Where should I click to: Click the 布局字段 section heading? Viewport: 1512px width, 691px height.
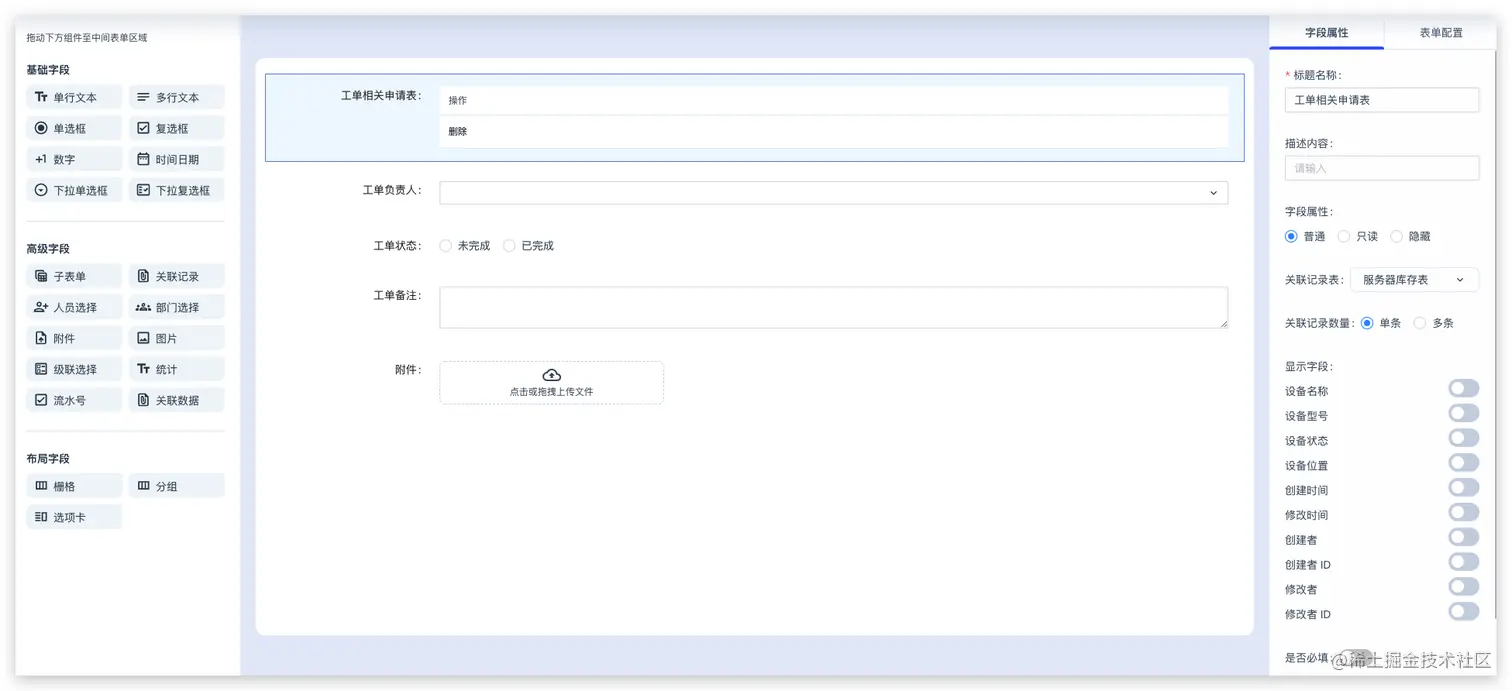(x=48, y=459)
